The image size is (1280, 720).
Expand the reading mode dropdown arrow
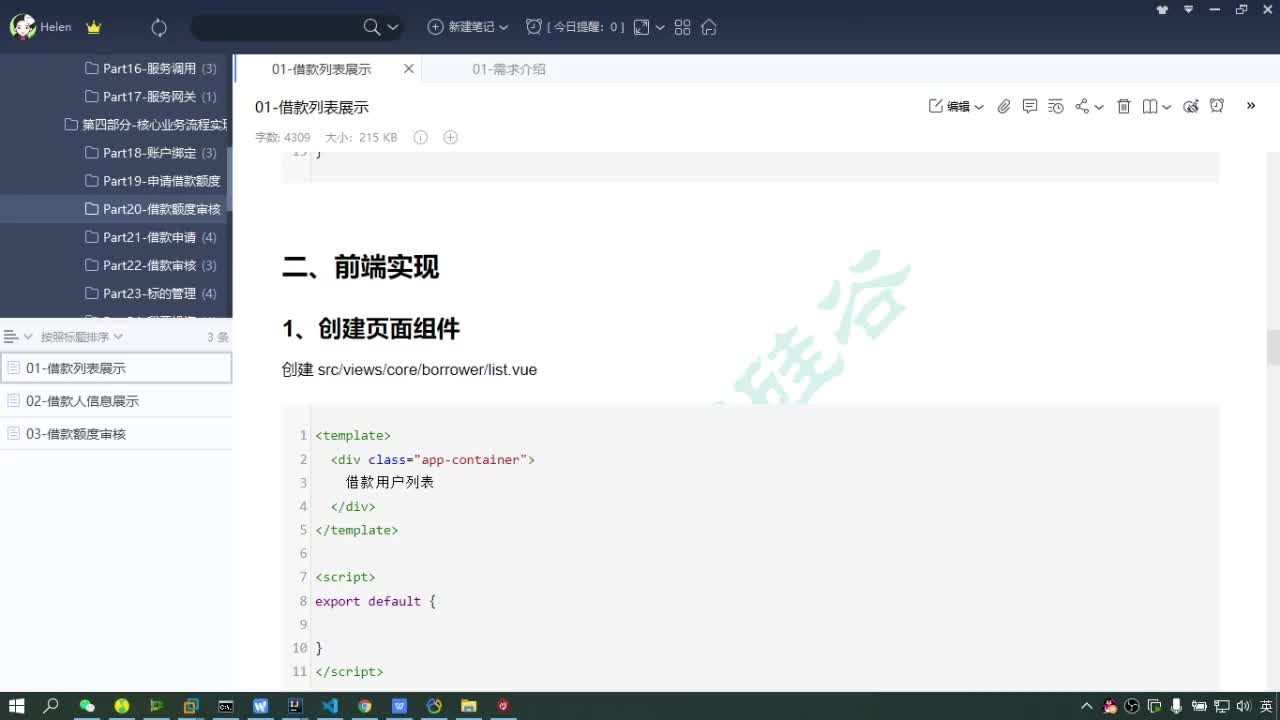tap(1166, 107)
